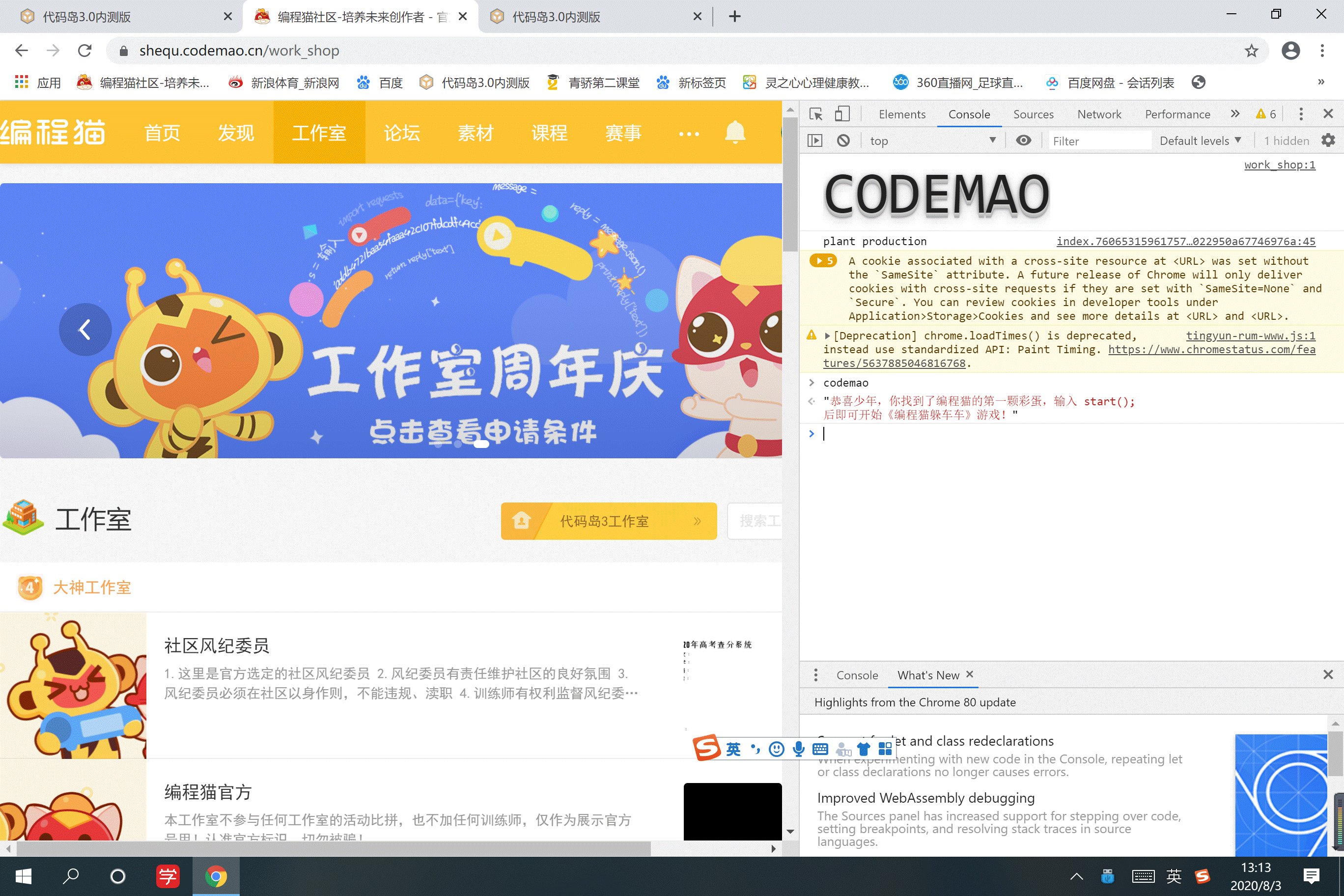The image size is (1344, 896).
Task: Open console settings gear icon
Action: [1329, 140]
